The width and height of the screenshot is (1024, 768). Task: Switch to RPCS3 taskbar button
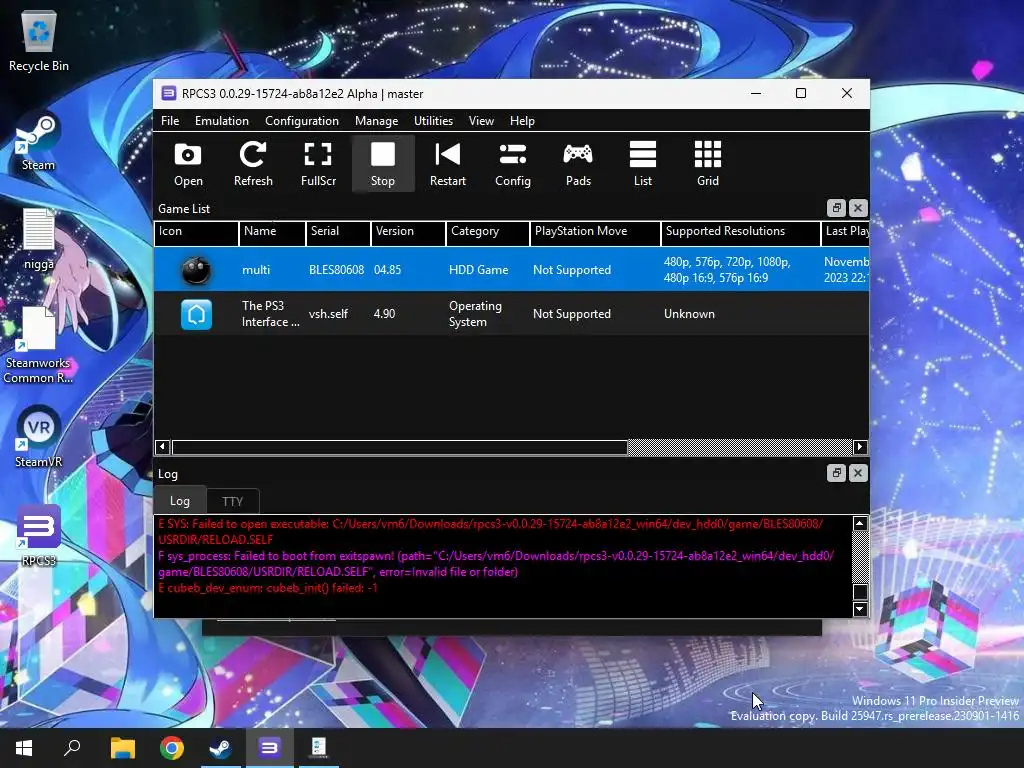click(269, 748)
